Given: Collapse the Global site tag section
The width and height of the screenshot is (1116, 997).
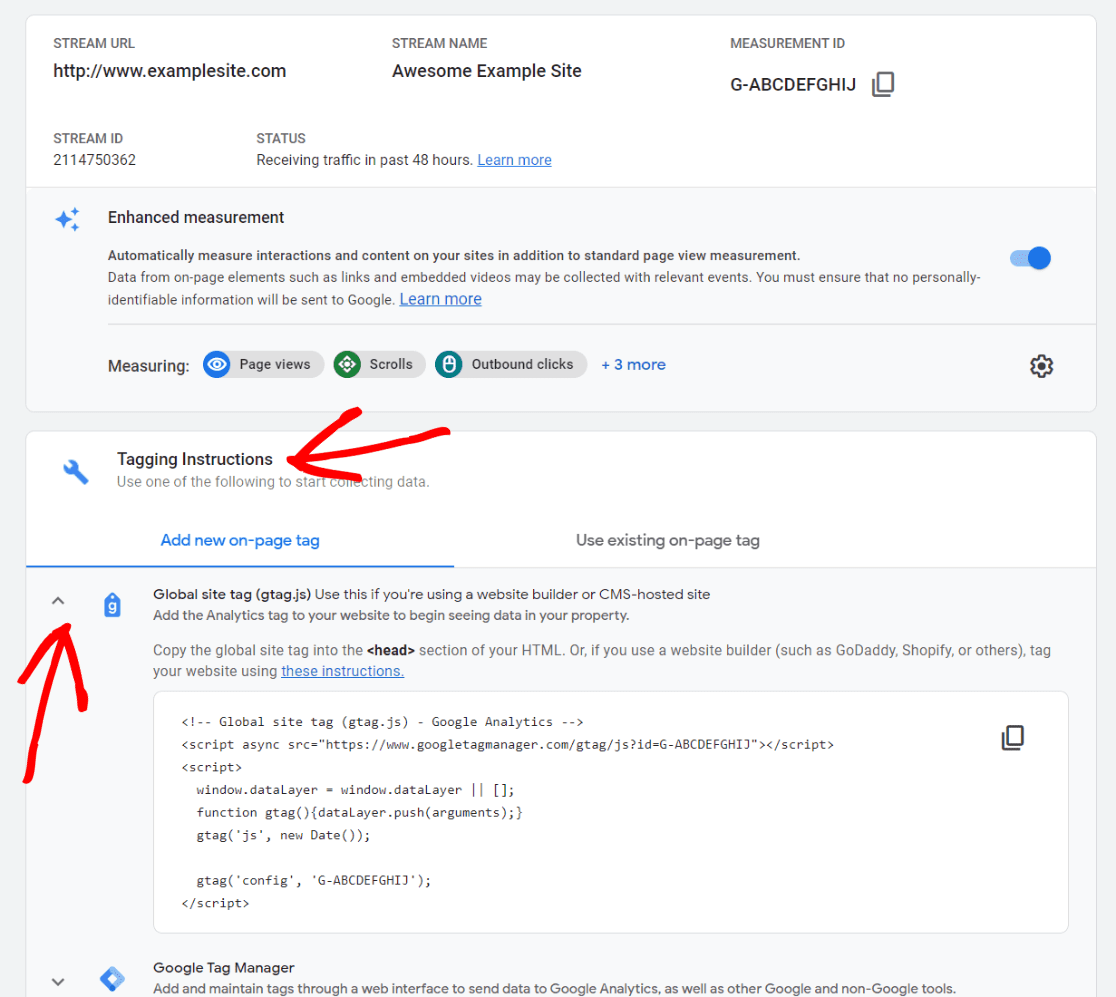Looking at the screenshot, I should coord(58,601).
